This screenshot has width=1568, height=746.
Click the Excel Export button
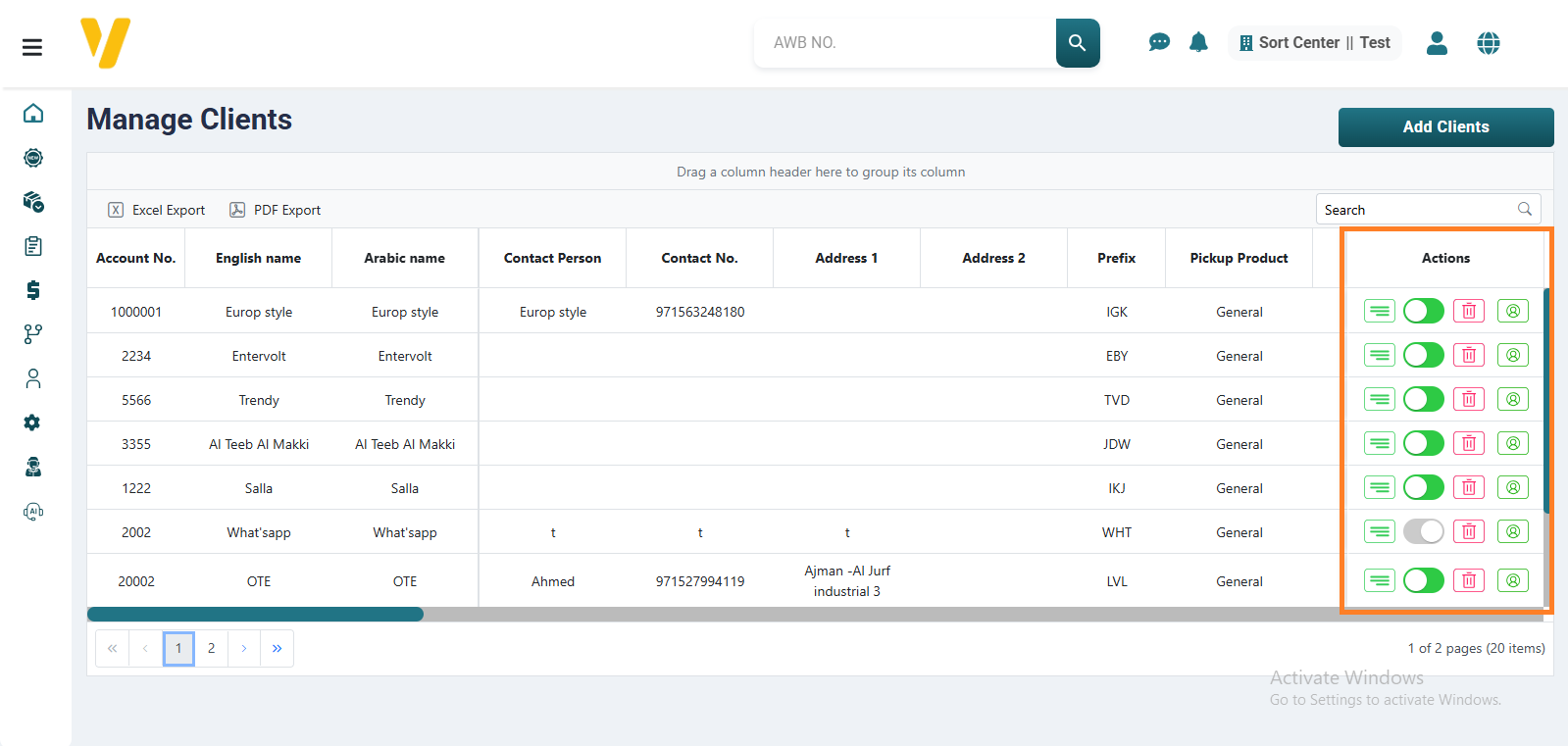pyautogui.click(x=157, y=210)
